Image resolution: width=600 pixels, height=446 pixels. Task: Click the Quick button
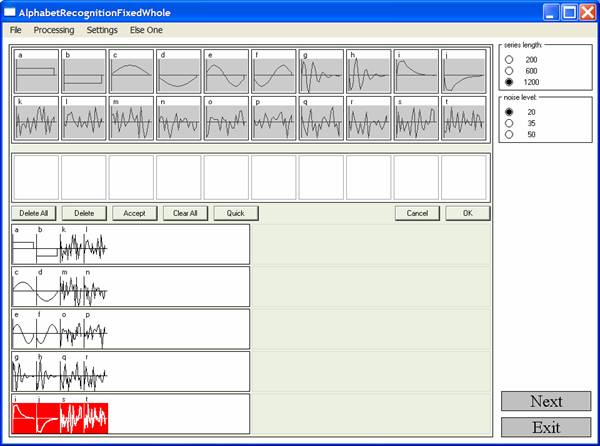tap(236, 213)
